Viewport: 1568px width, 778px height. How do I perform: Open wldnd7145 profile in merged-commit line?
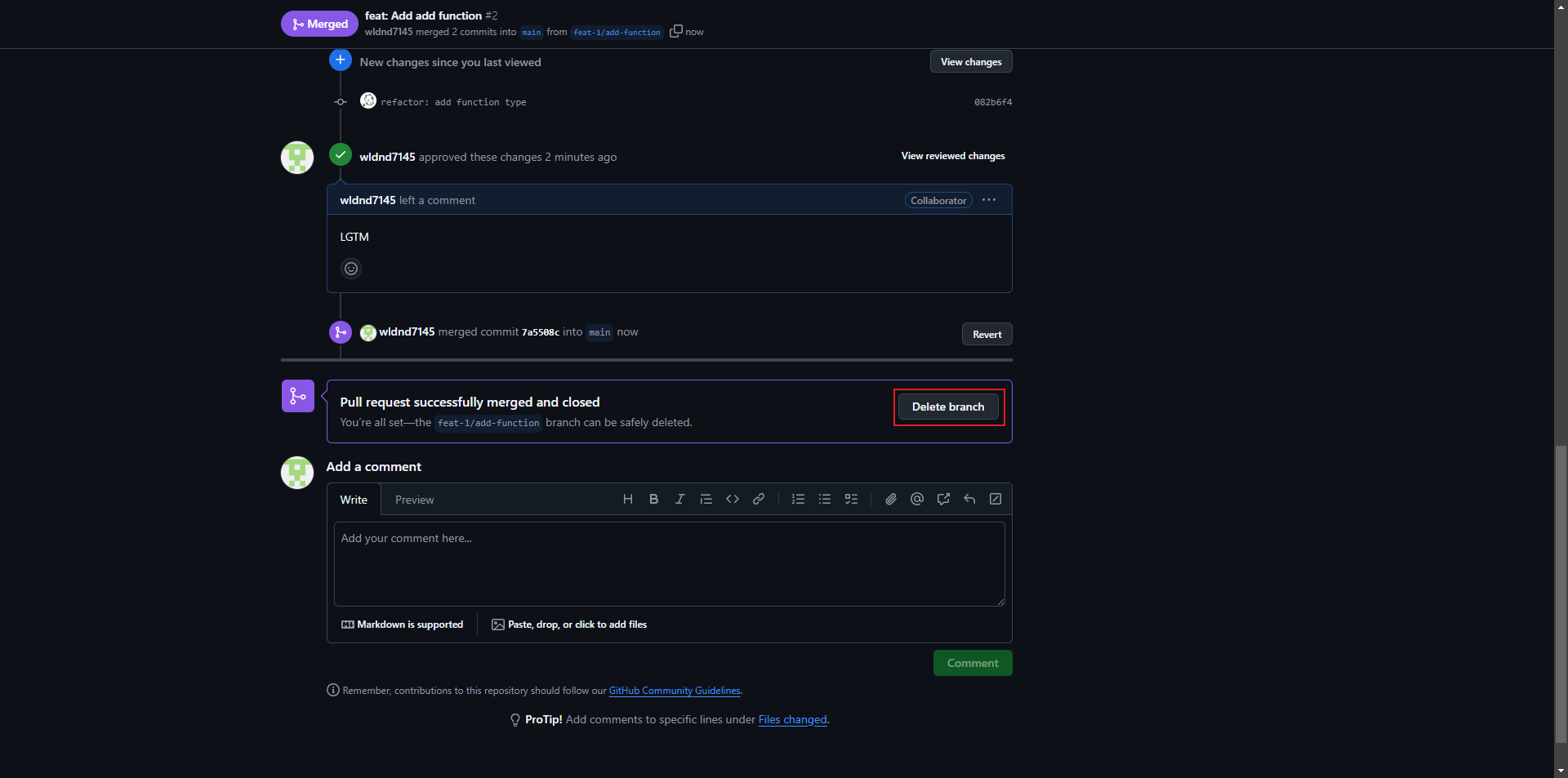407,331
